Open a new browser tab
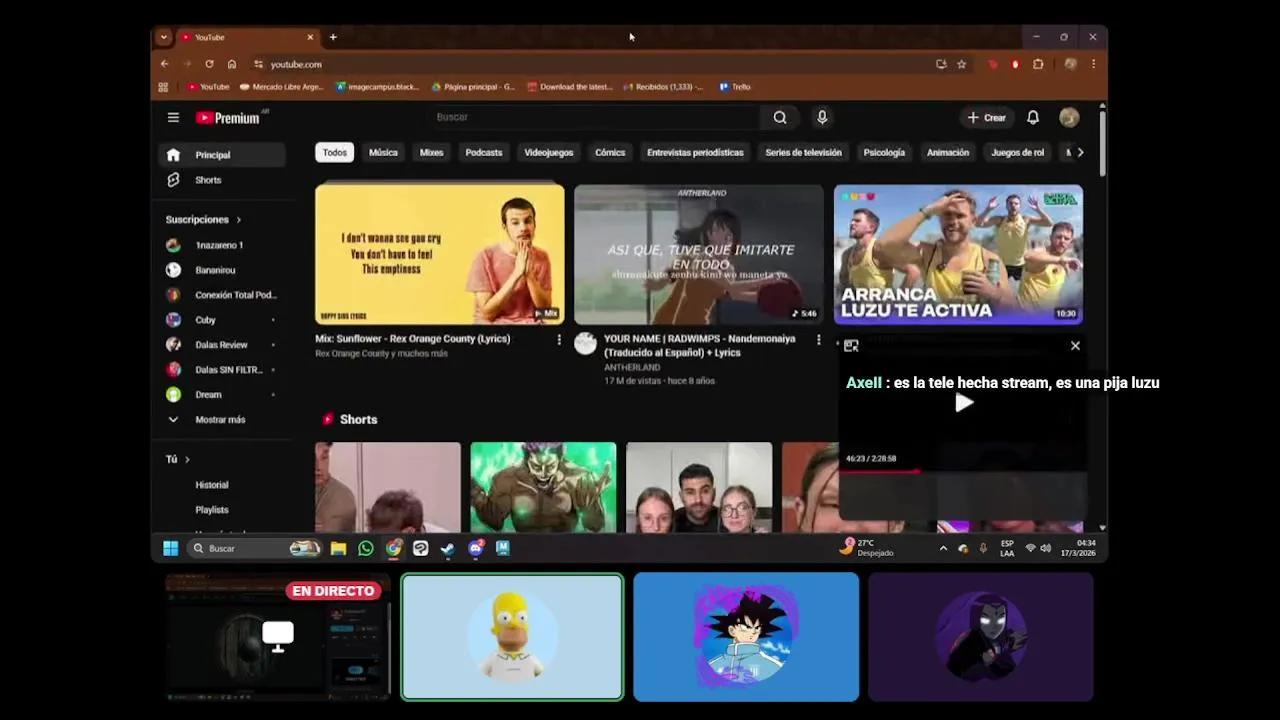The height and width of the screenshot is (720, 1280). pyautogui.click(x=333, y=37)
